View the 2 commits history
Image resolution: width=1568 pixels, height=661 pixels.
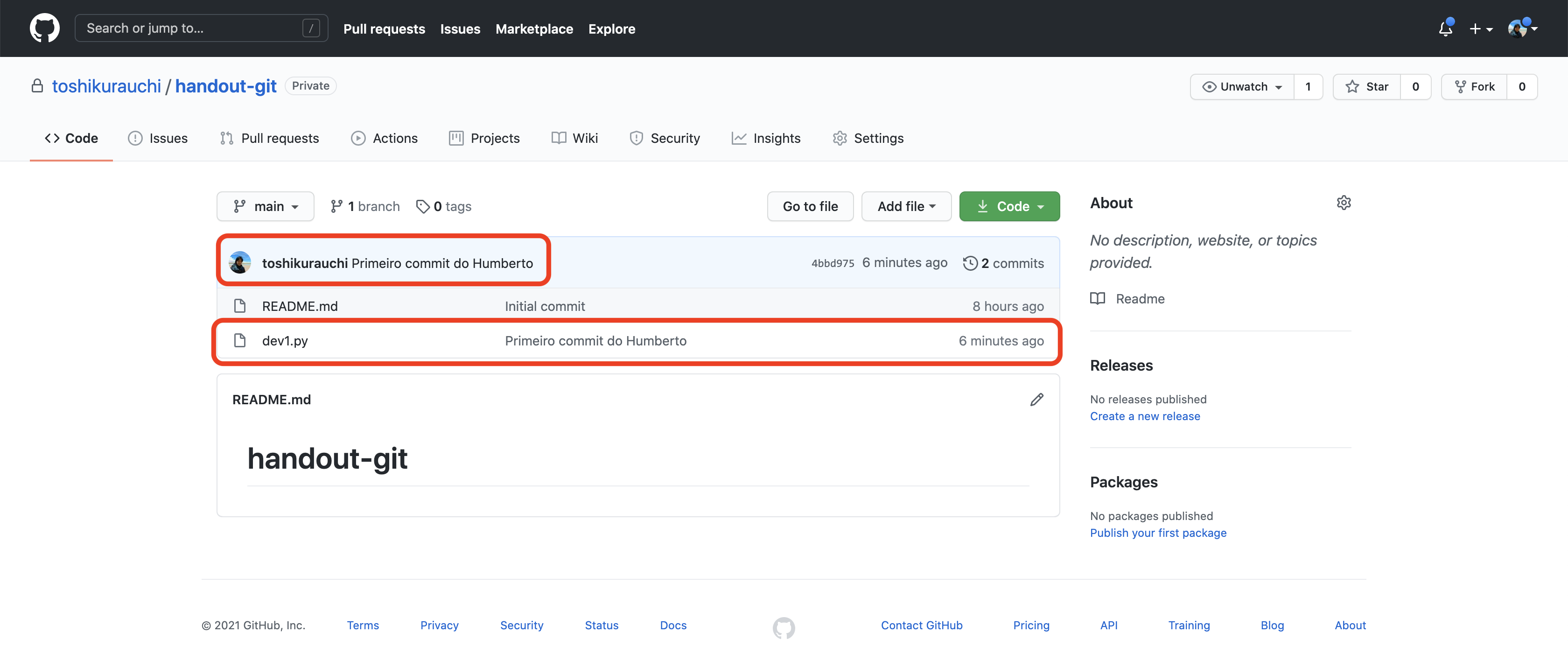(1003, 263)
